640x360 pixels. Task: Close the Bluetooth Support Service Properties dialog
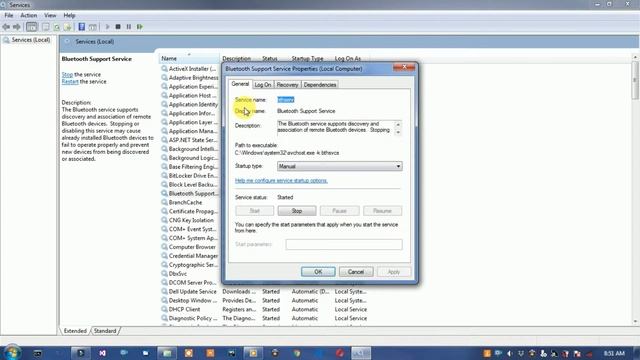[x=404, y=67]
